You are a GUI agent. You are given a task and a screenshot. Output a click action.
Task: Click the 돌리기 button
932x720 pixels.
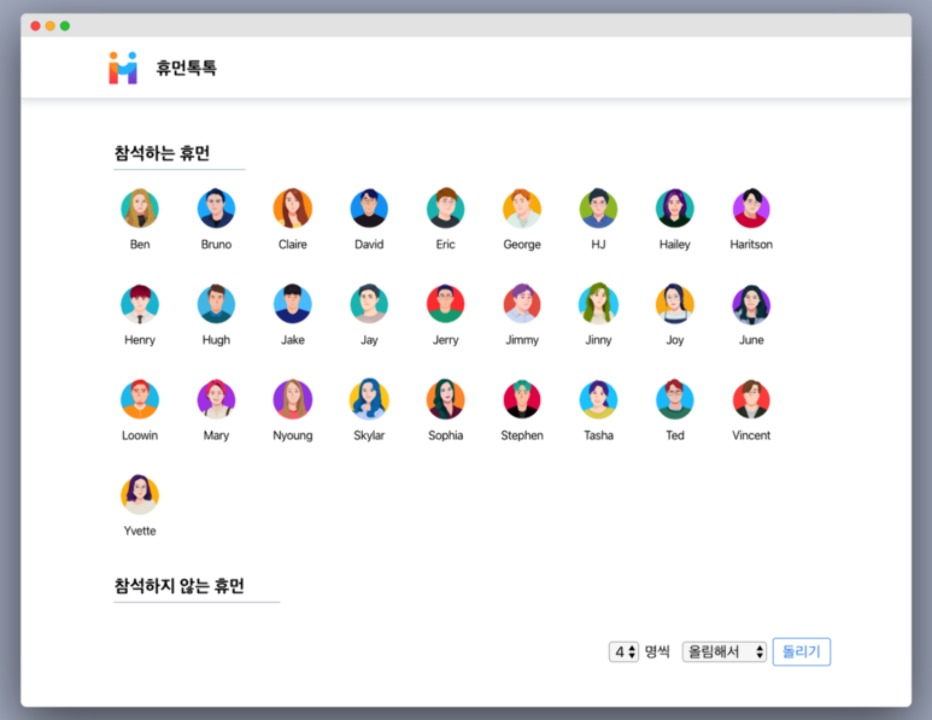pyautogui.click(x=801, y=652)
